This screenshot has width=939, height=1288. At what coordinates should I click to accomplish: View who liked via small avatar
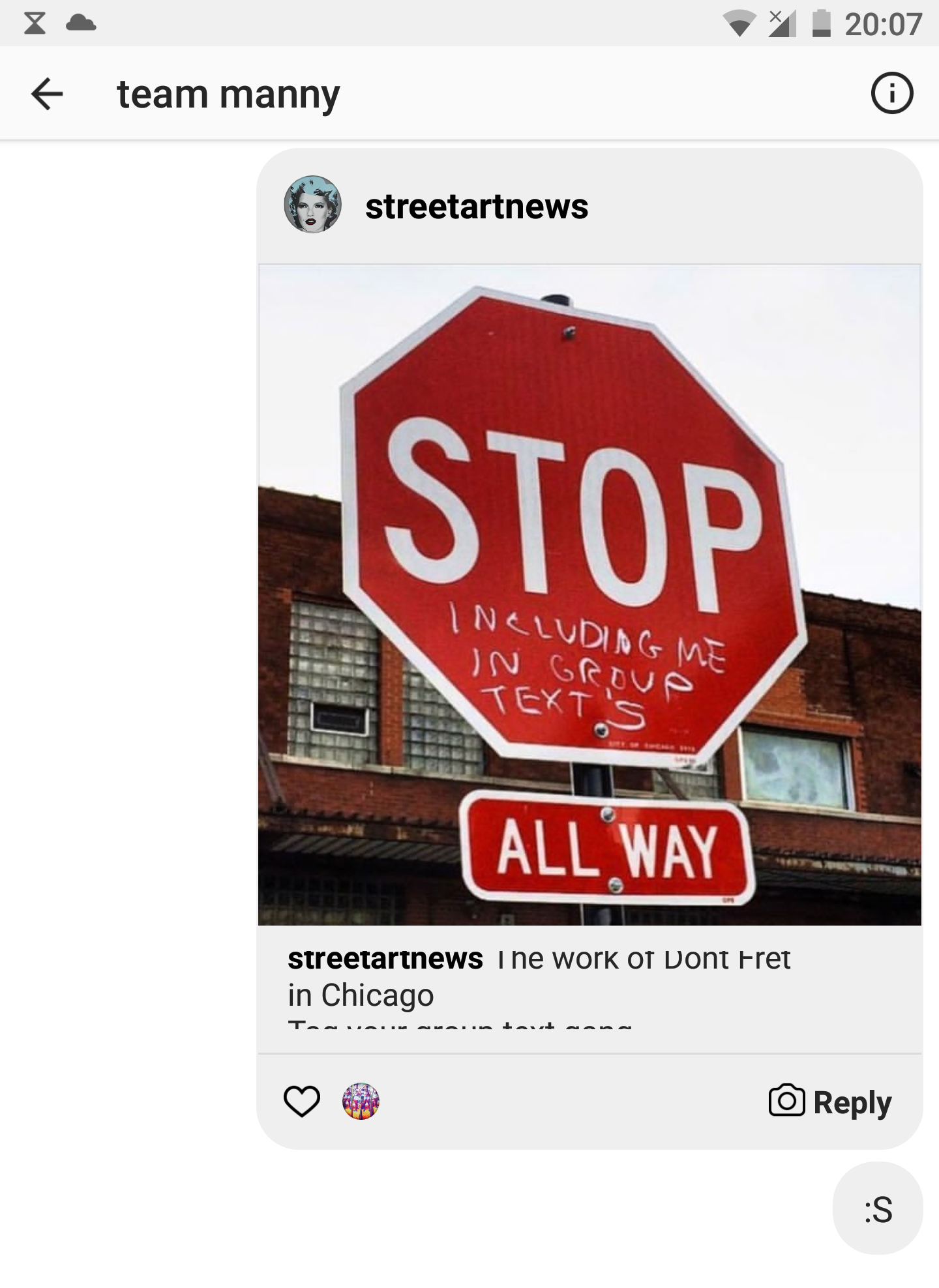tap(361, 1102)
